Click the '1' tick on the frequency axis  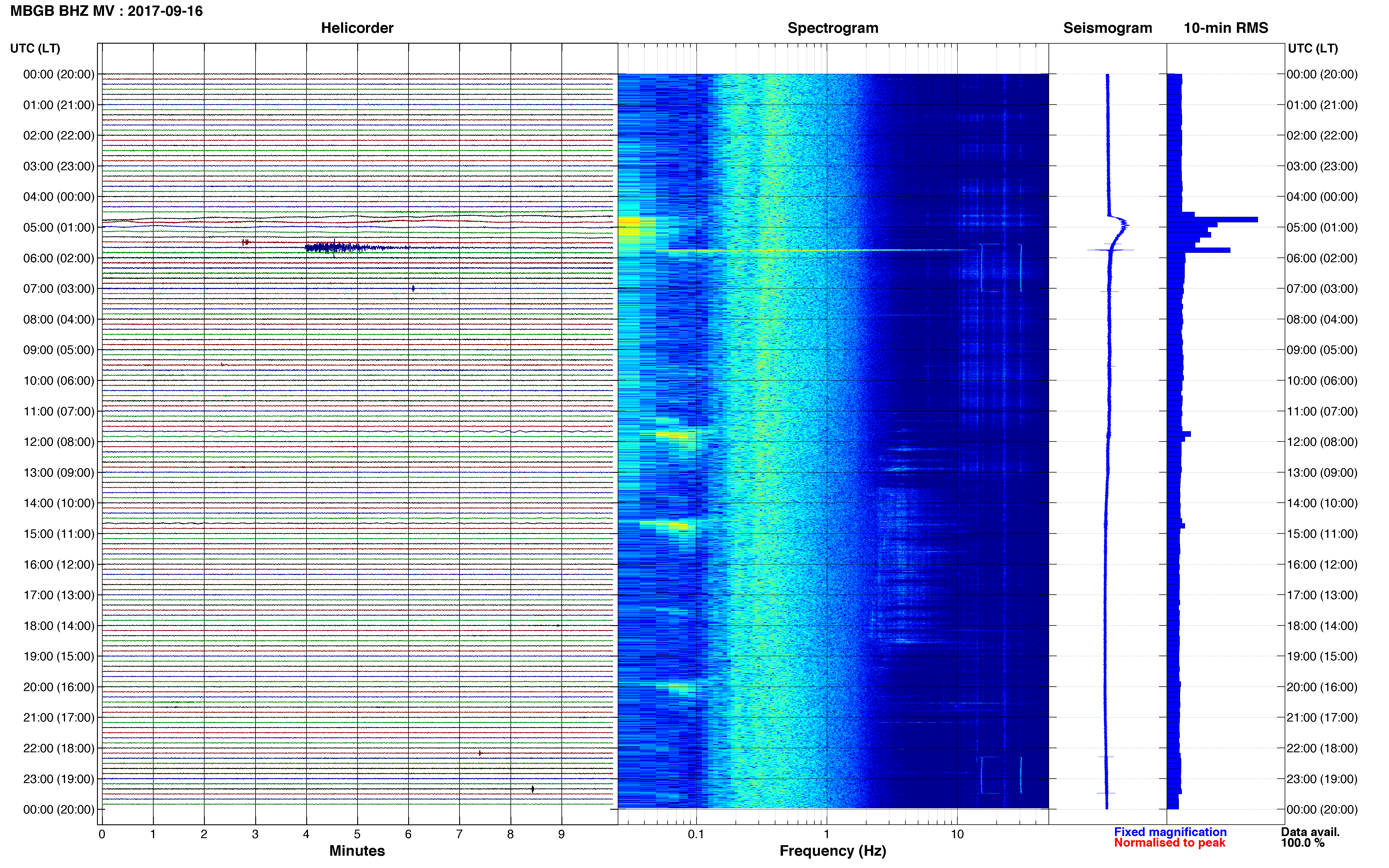[x=827, y=834]
